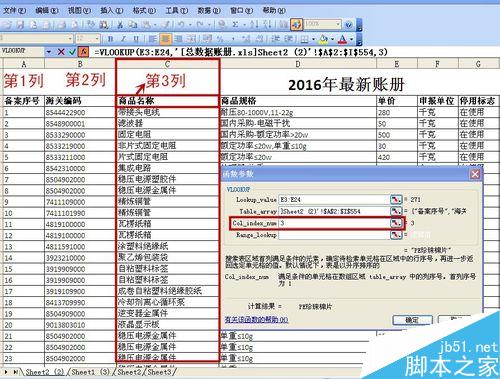Click the Cut scissors icon
The width and height of the screenshot is (500, 379).
120,25
